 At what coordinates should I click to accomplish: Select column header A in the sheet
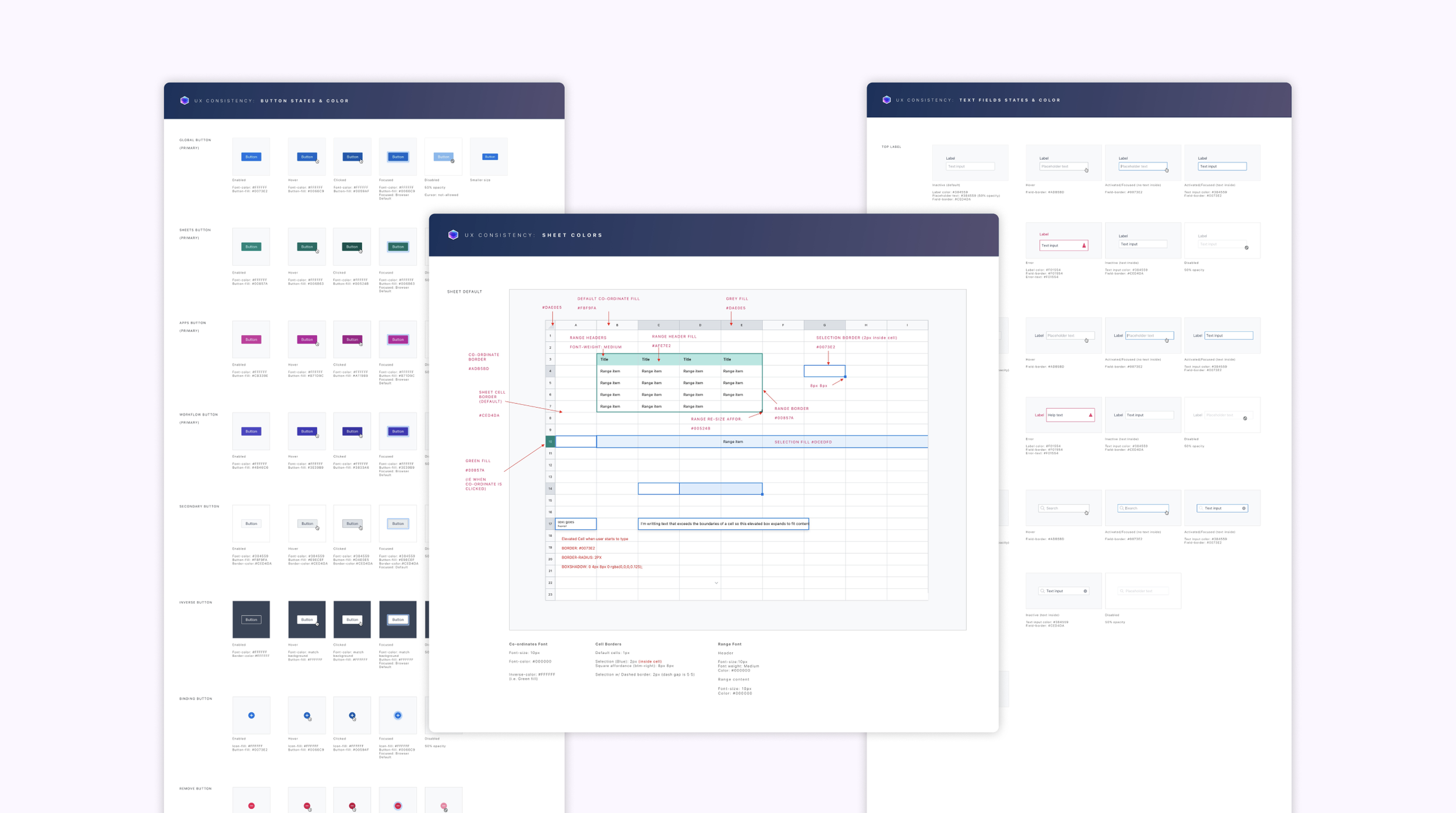click(575, 325)
